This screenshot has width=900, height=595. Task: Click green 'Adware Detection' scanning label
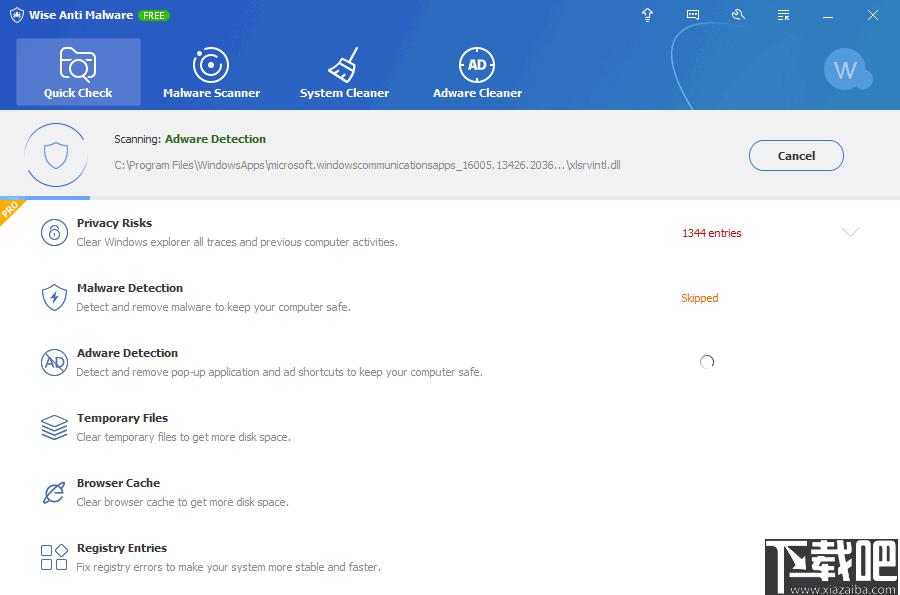[x=215, y=139]
